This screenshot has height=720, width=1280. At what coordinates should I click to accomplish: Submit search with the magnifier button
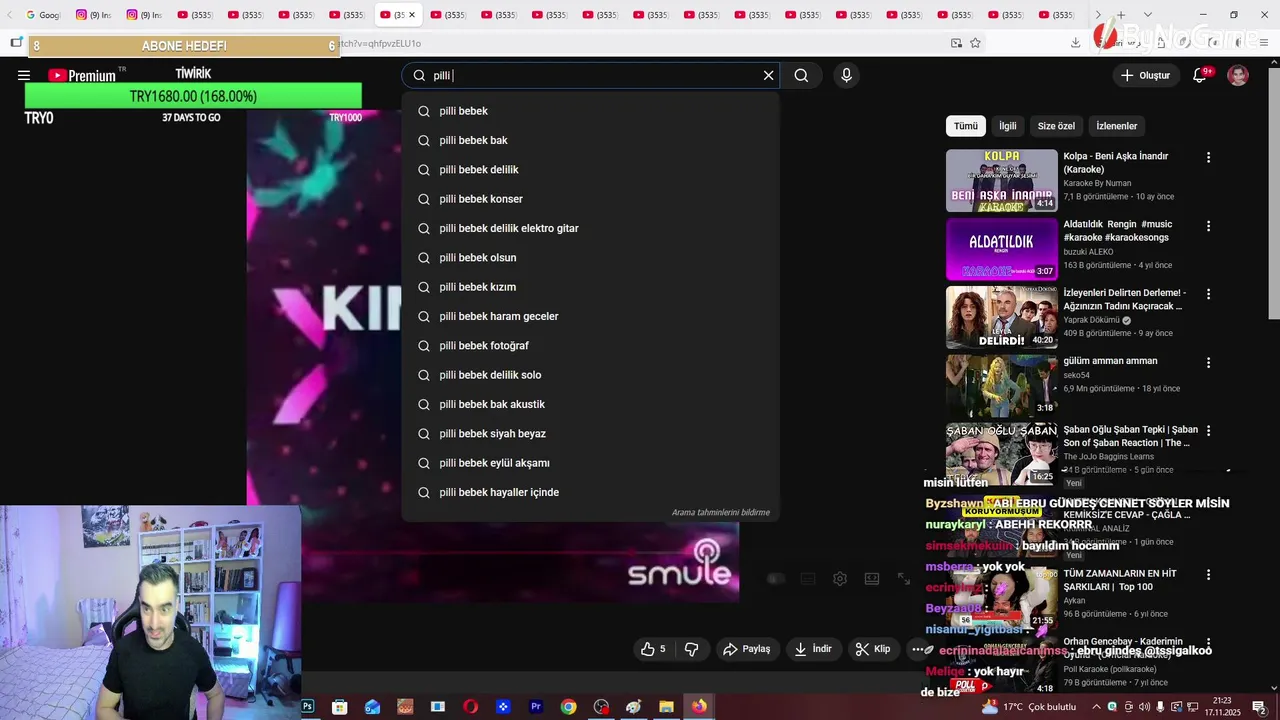click(801, 75)
